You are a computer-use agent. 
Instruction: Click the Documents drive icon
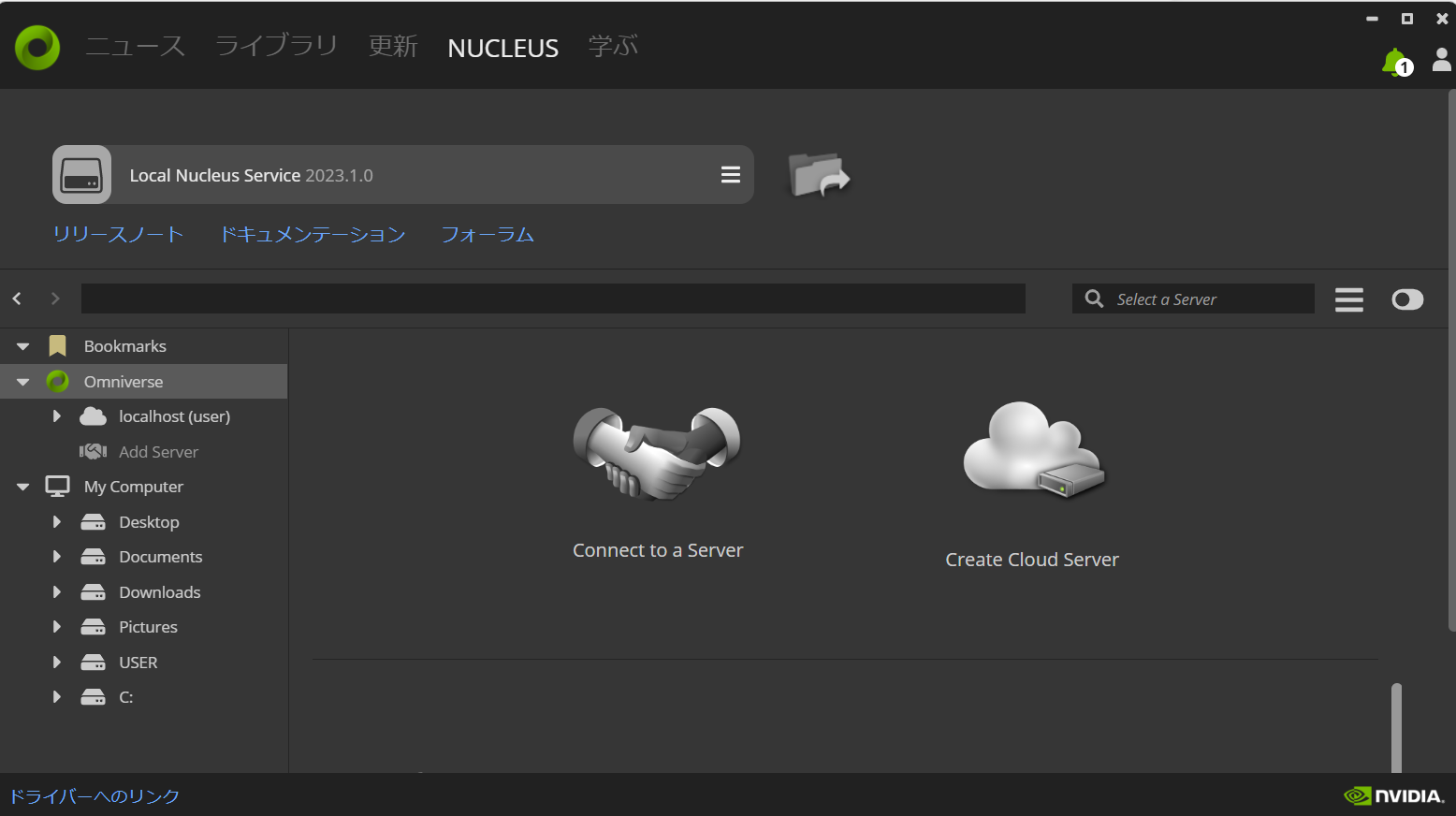tap(93, 557)
